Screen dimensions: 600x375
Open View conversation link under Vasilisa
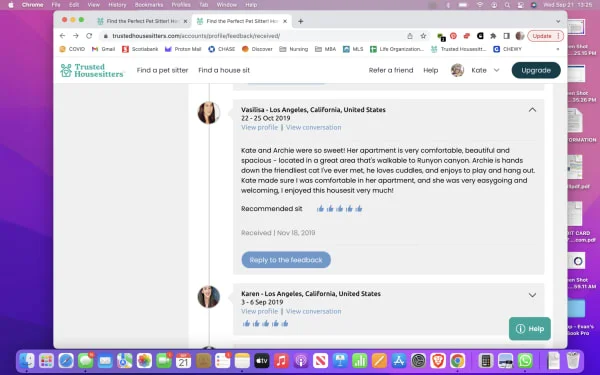[x=313, y=127]
